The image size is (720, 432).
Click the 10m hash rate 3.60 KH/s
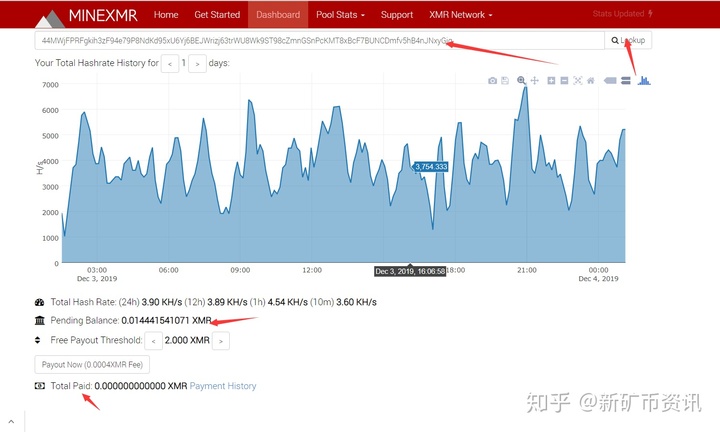[356, 302]
